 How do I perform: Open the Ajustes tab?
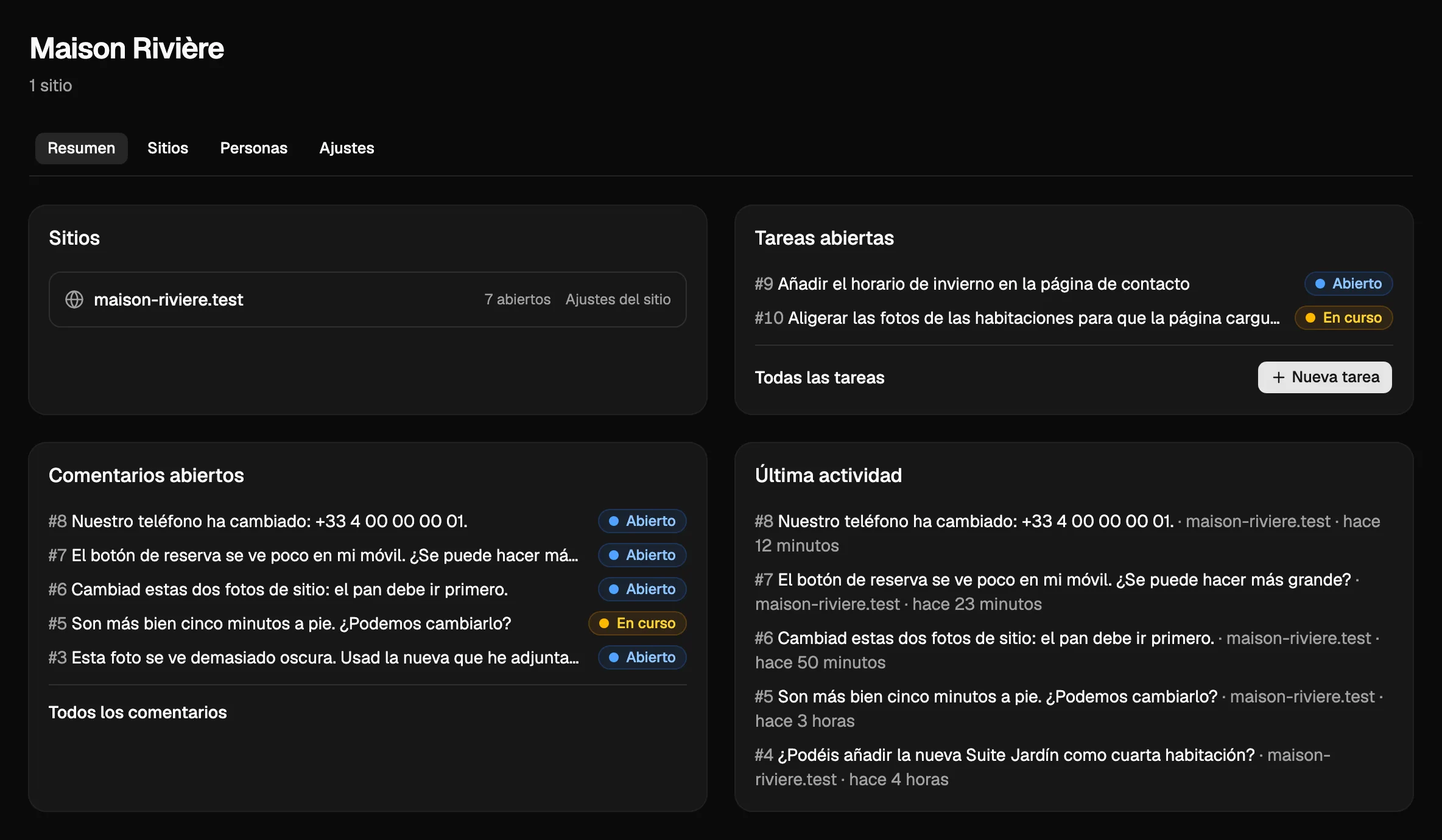pyautogui.click(x=346, y=148)
